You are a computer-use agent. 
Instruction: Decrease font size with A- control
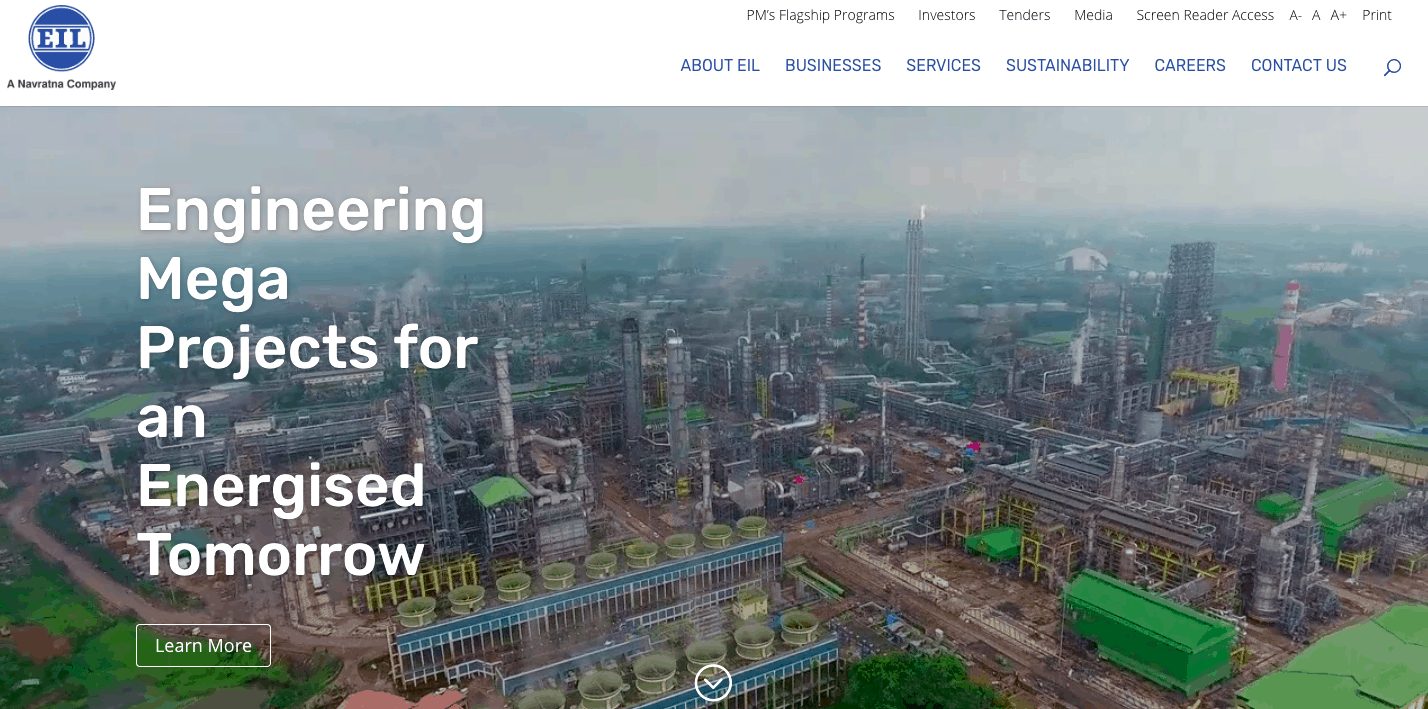pyautogui.click(x=1295, y=15)
